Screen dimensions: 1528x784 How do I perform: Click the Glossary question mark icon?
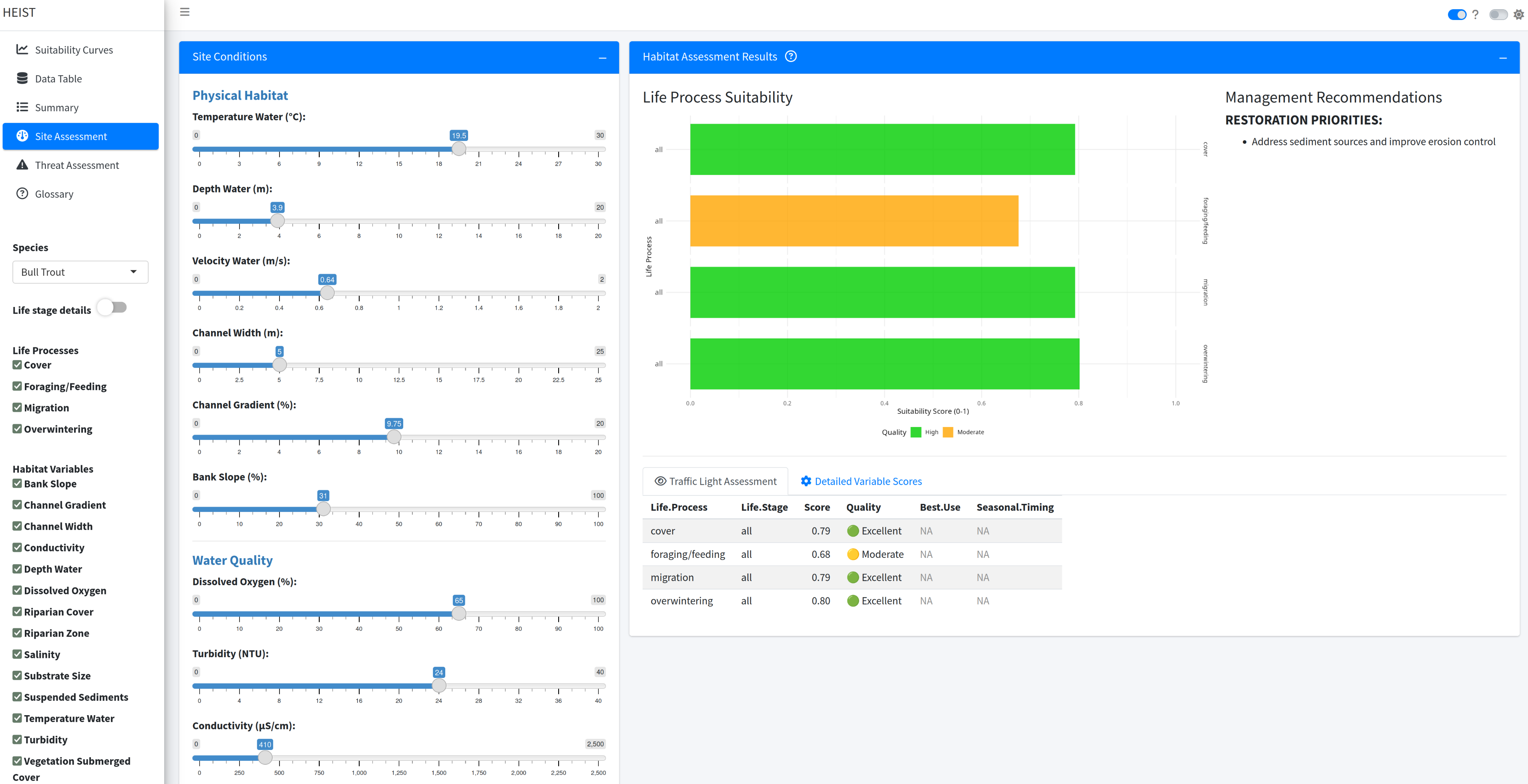(x=22, y=193)
